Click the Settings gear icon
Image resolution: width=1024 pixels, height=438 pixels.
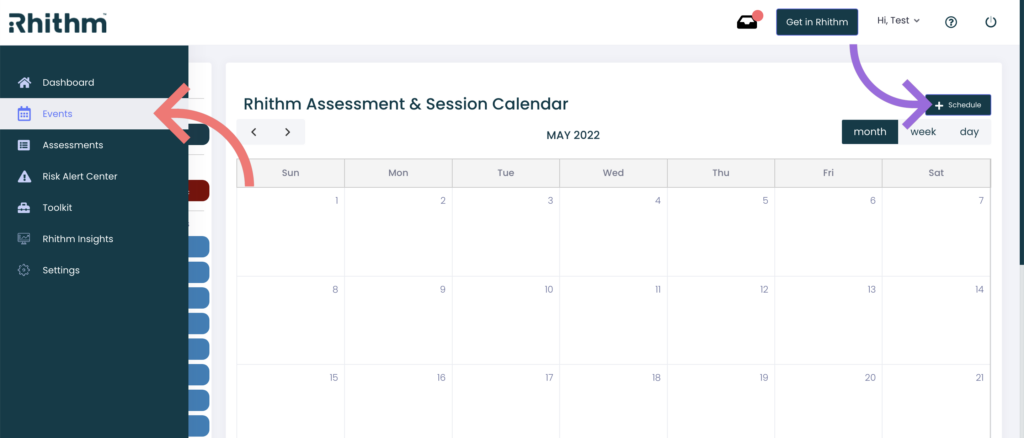(x=24, y=270)
